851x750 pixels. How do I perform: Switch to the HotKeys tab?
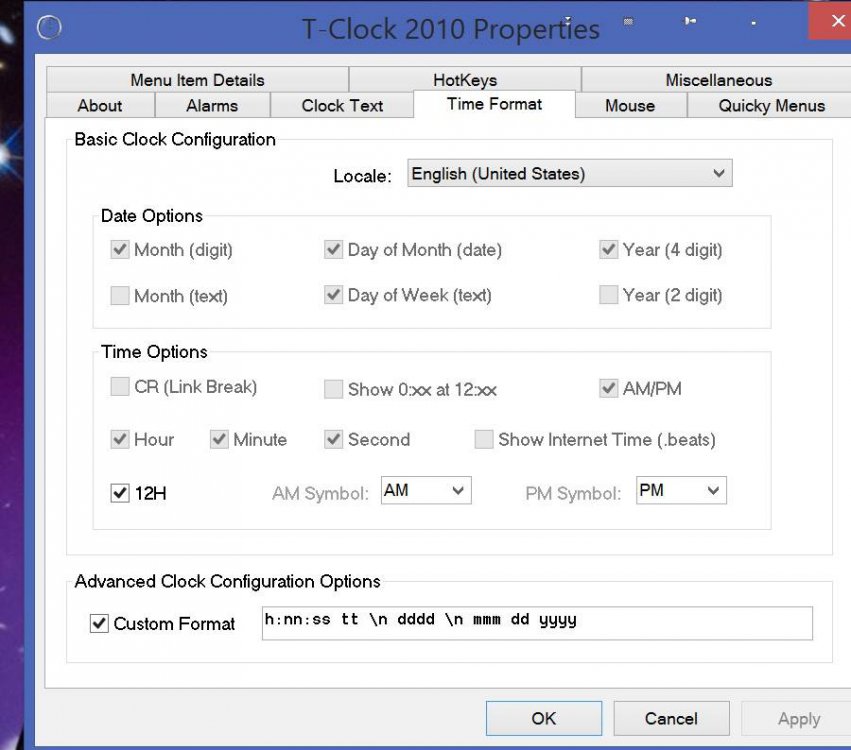click(465, 80)
